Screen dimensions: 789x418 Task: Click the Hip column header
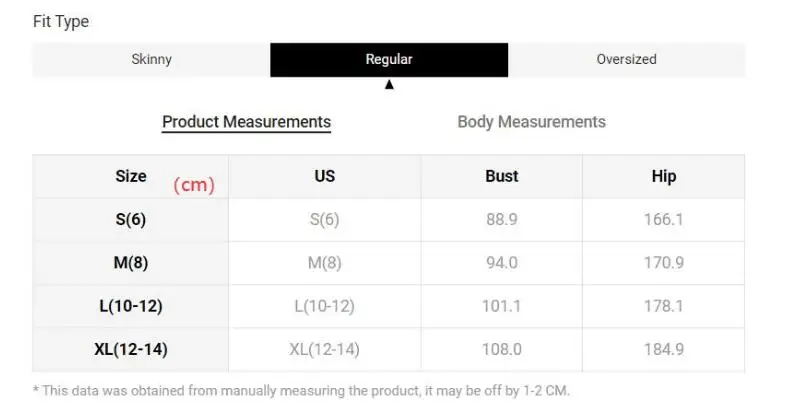click(664, 176)
